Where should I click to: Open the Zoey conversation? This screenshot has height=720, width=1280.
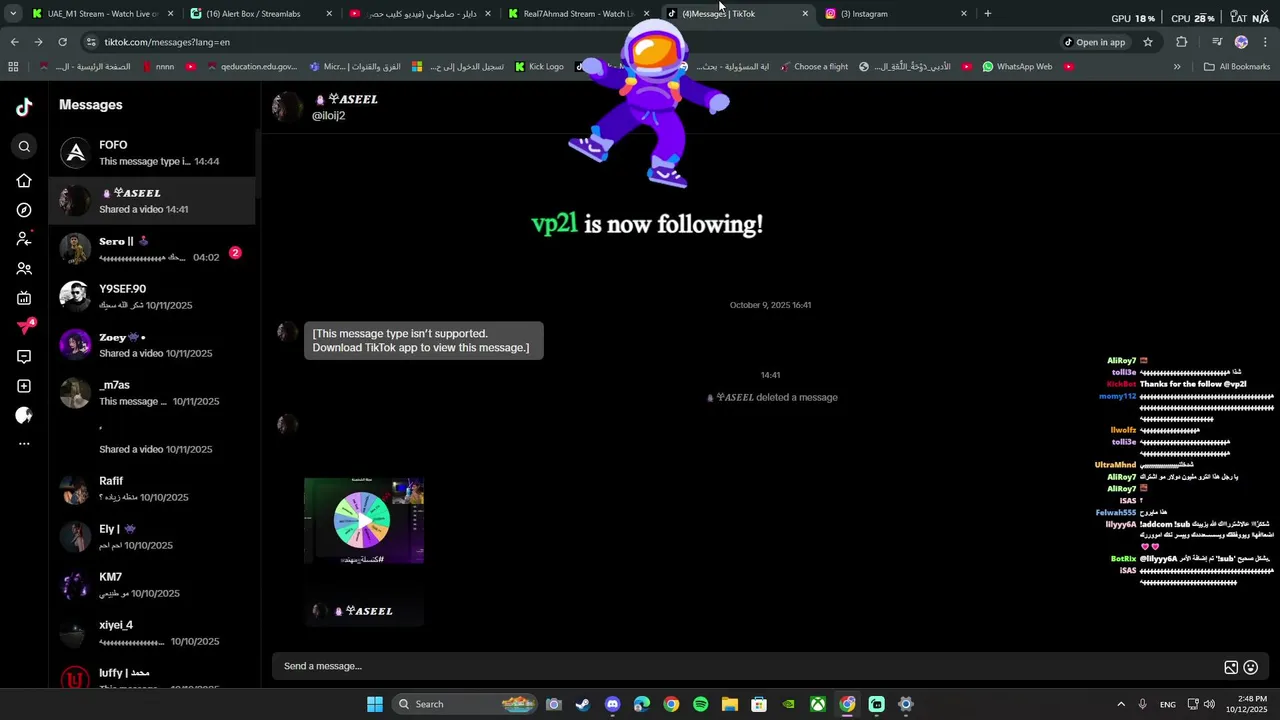tap(152, 345)
